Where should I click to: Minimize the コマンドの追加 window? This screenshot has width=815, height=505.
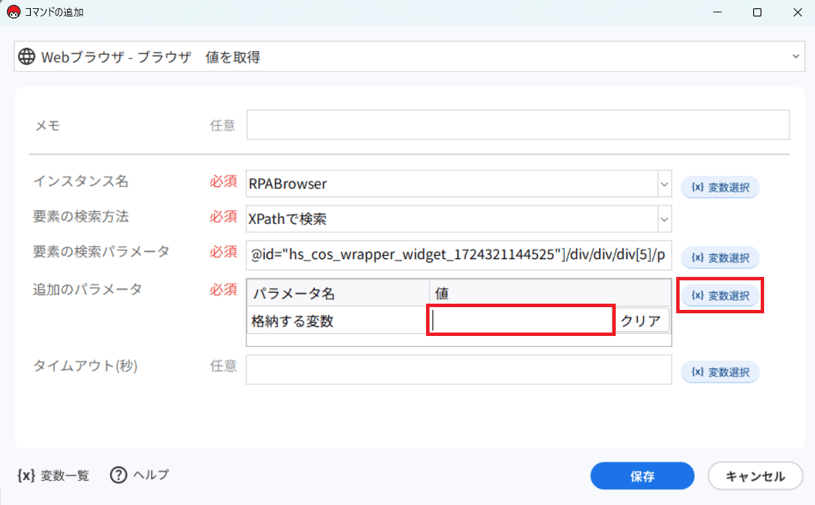[717, 12]
